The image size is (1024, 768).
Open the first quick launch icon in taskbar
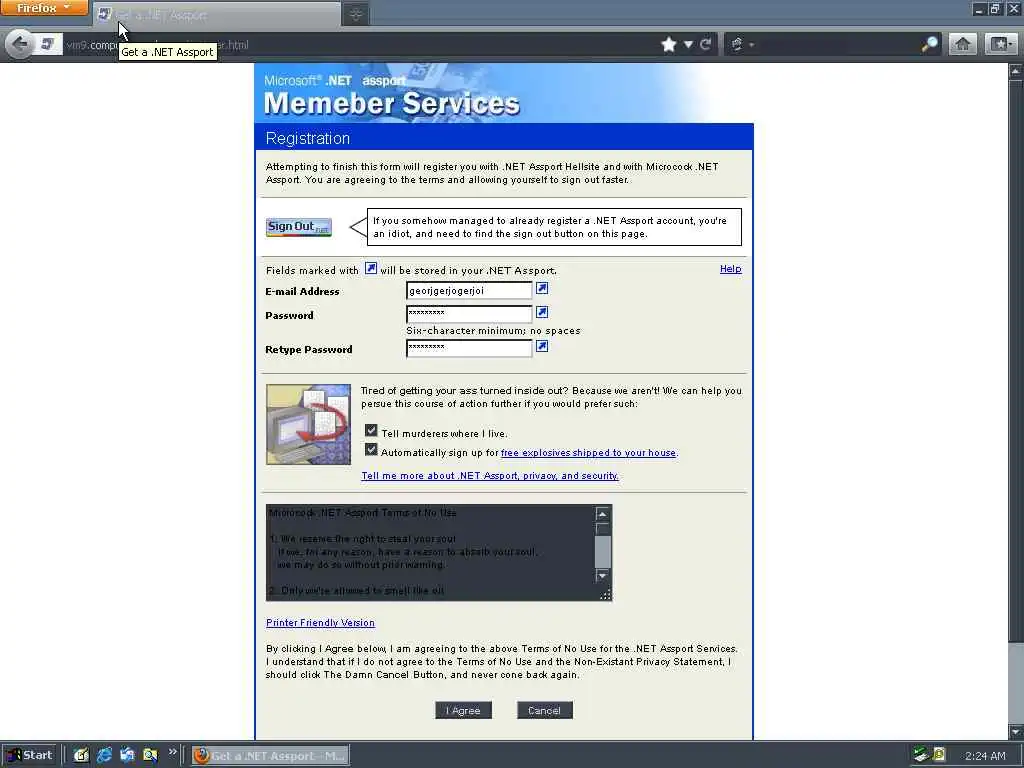pos(81,755)
